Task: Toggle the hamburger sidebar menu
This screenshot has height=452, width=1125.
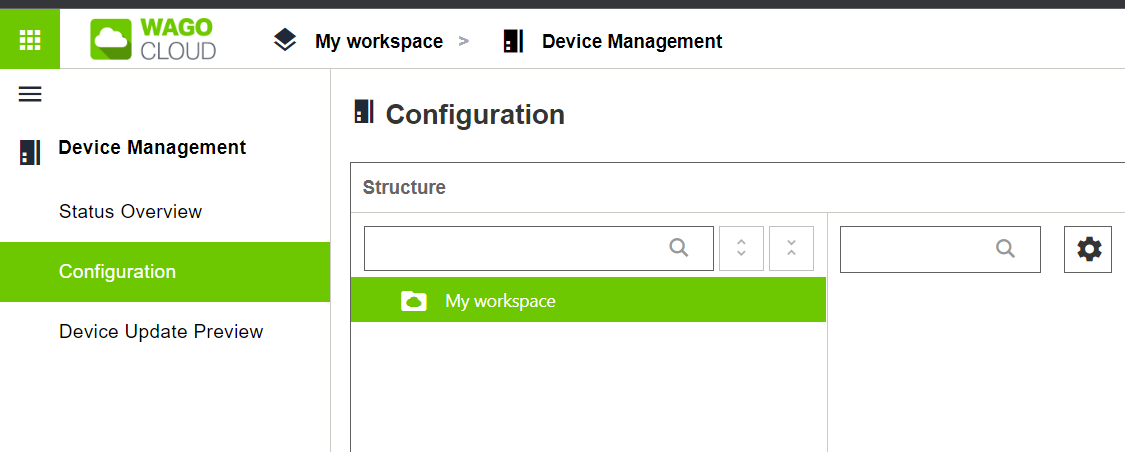Action: point(29,94)
